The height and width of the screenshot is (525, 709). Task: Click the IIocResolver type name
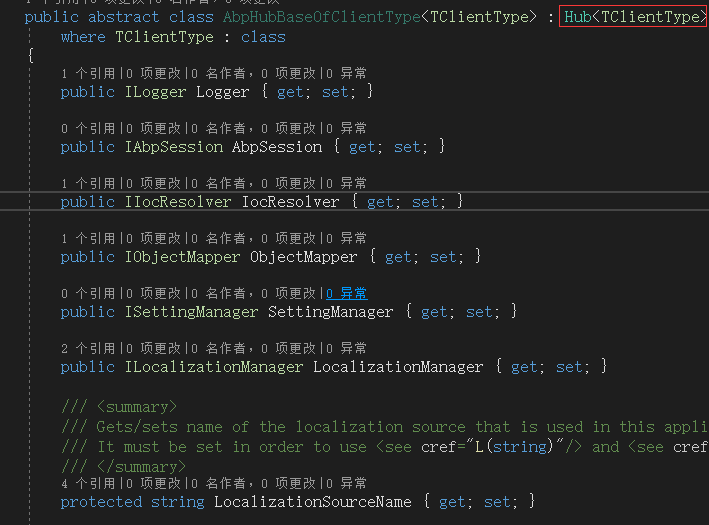click(x=178, y=202)
